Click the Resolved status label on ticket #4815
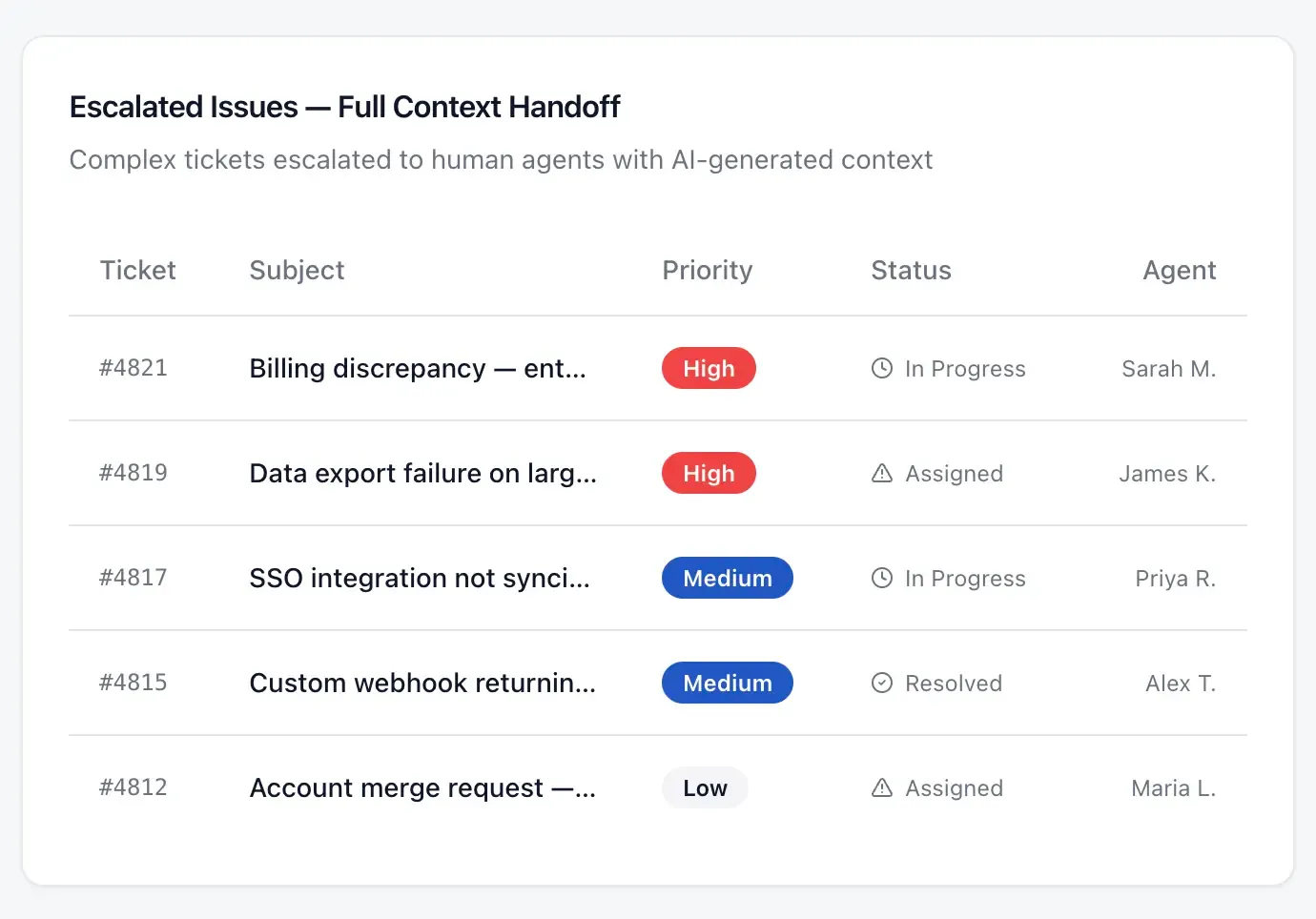Image resolution: width=1316 pixels, height=919 pixels. pyautogui.click(x=954, y=683)
